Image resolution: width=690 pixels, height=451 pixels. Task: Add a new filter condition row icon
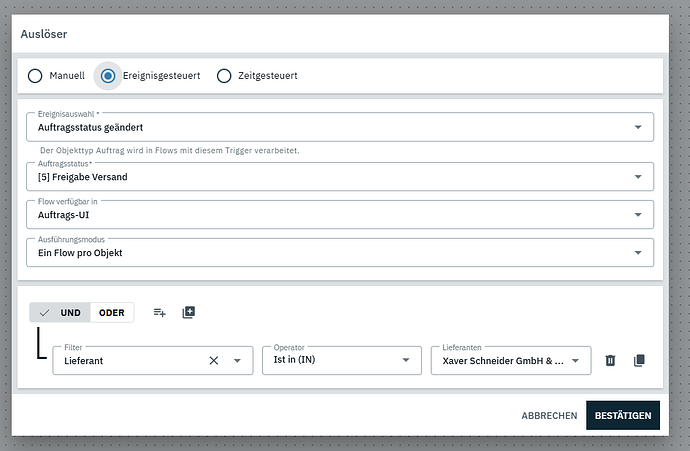click(x=159, y=312)
